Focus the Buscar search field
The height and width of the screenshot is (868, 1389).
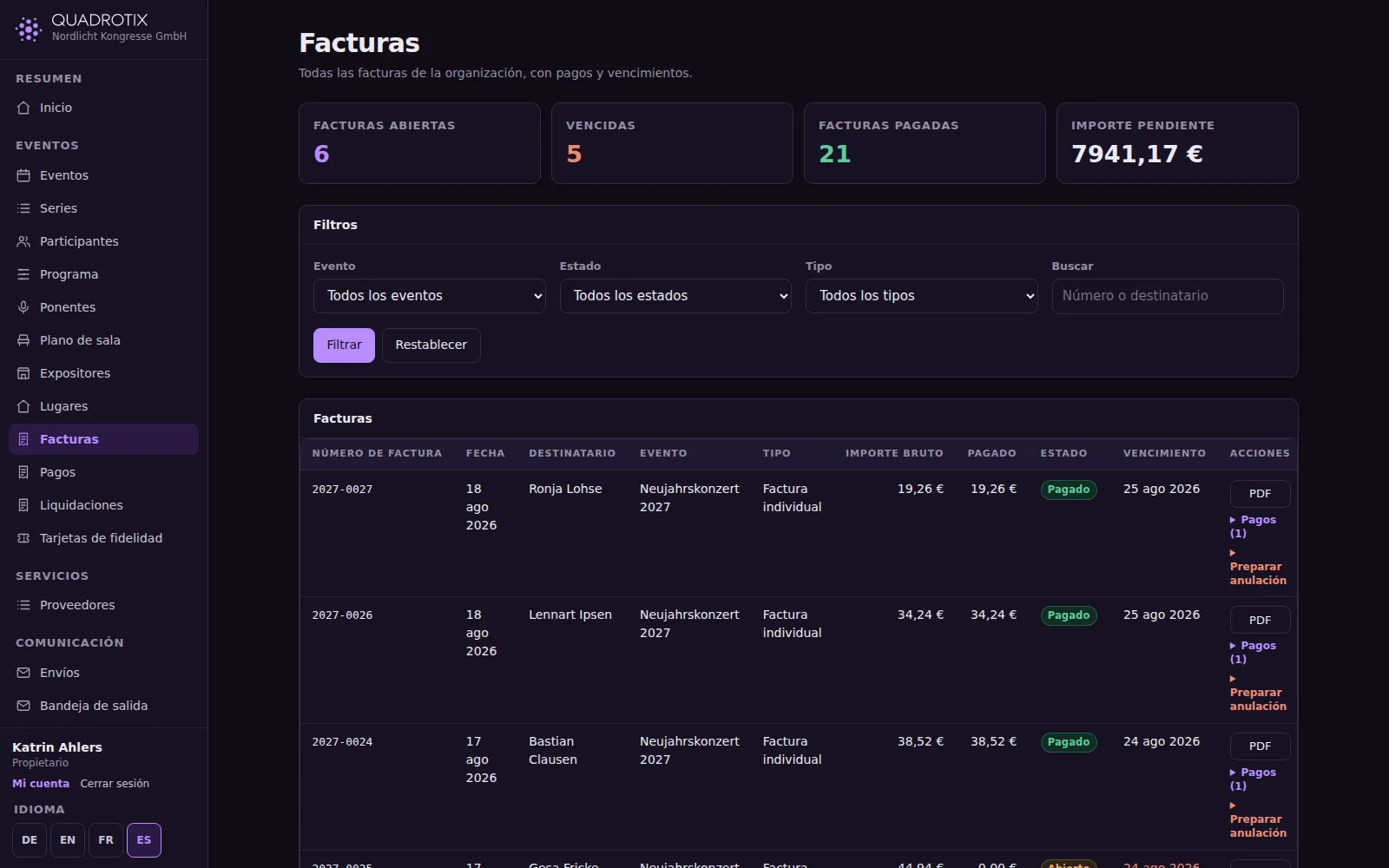coord(1168,296)
